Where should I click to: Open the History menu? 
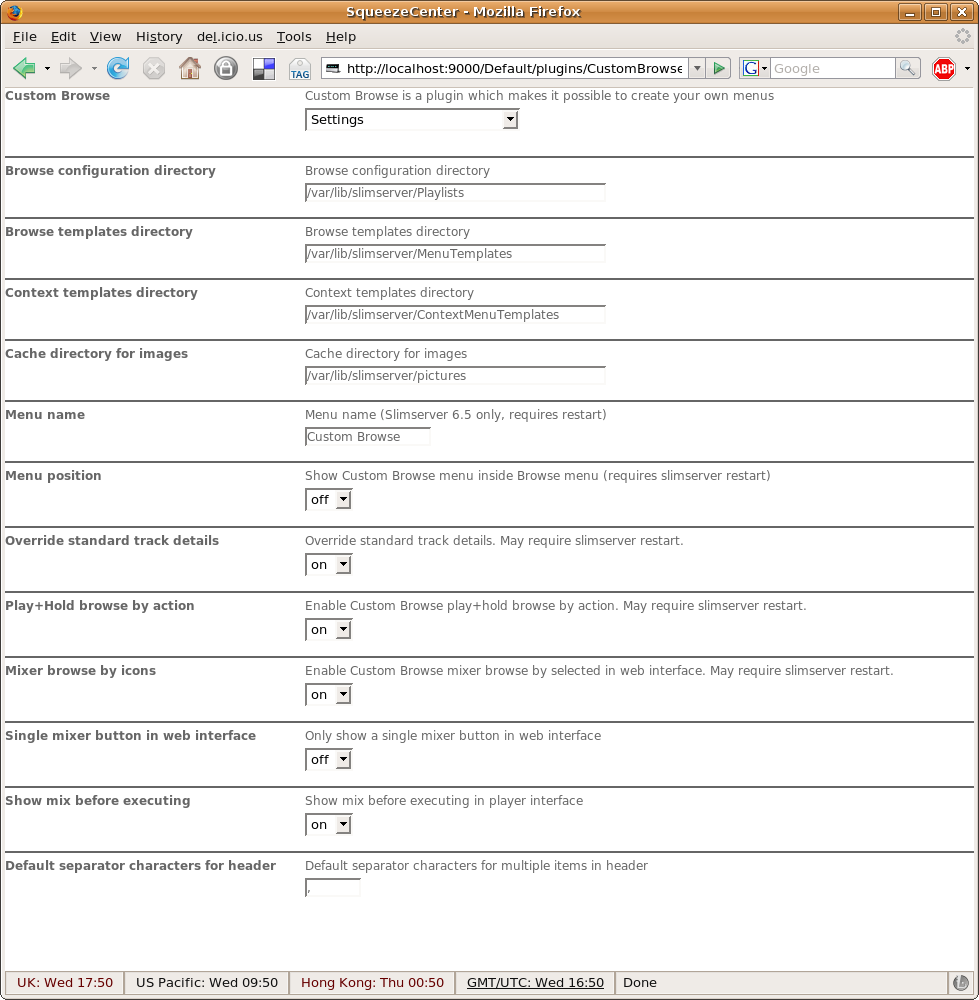[159, 36]
